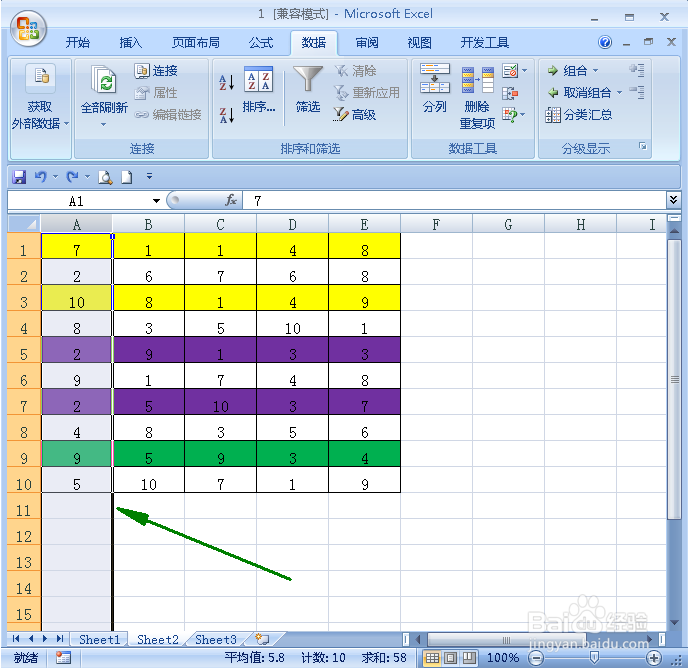Open Excel Help question mark

coord(605,42)
